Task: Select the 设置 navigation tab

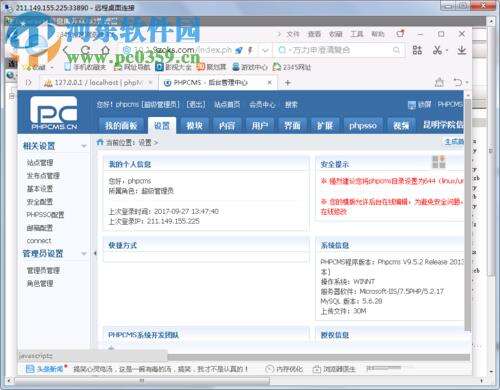Action: click(x=162, y=125)
